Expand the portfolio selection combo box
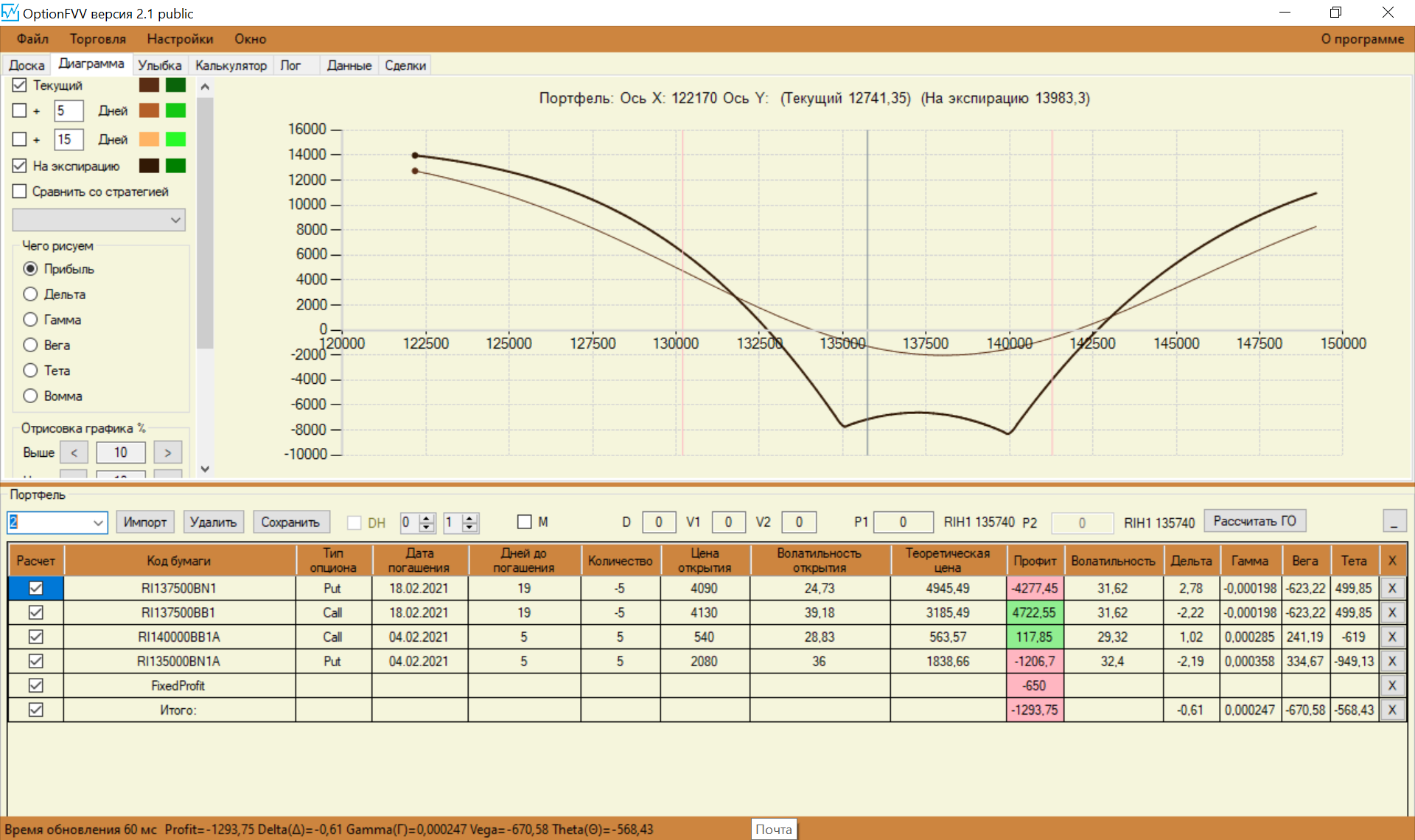 click(x=98, y=522)
